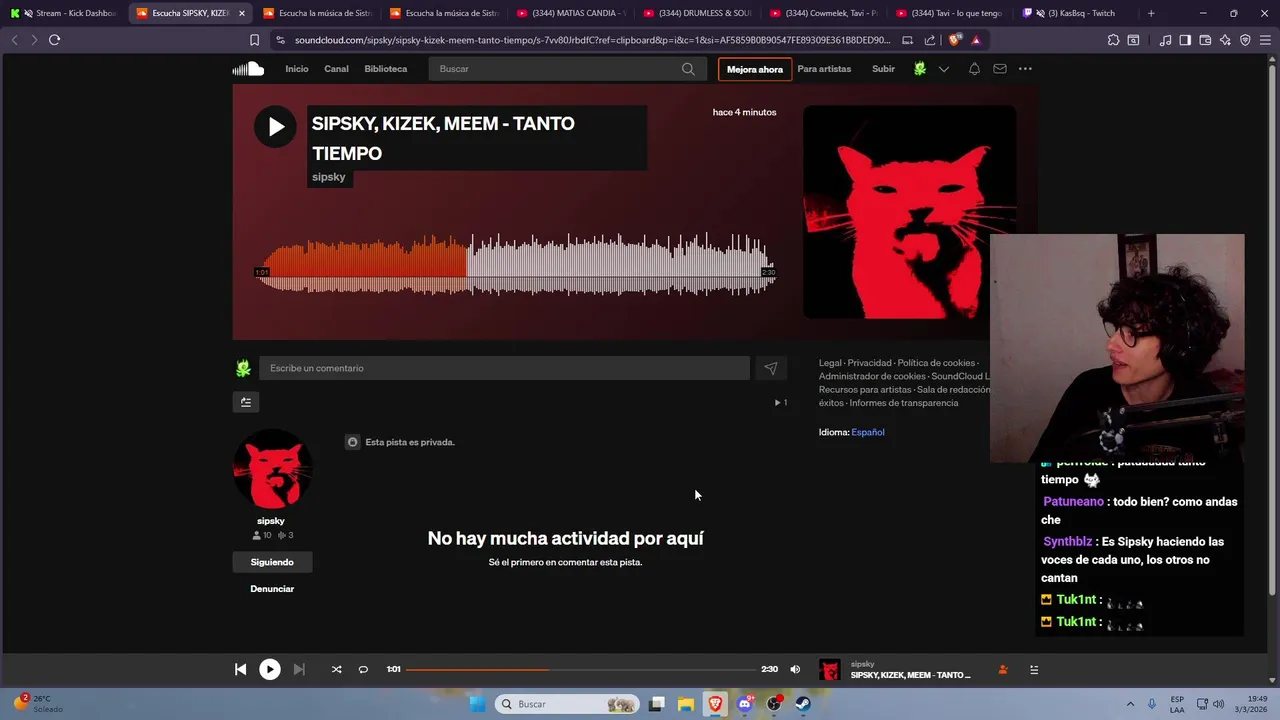
Task: Toggle repeat in the player bar
Action: (x=363, y=669)
